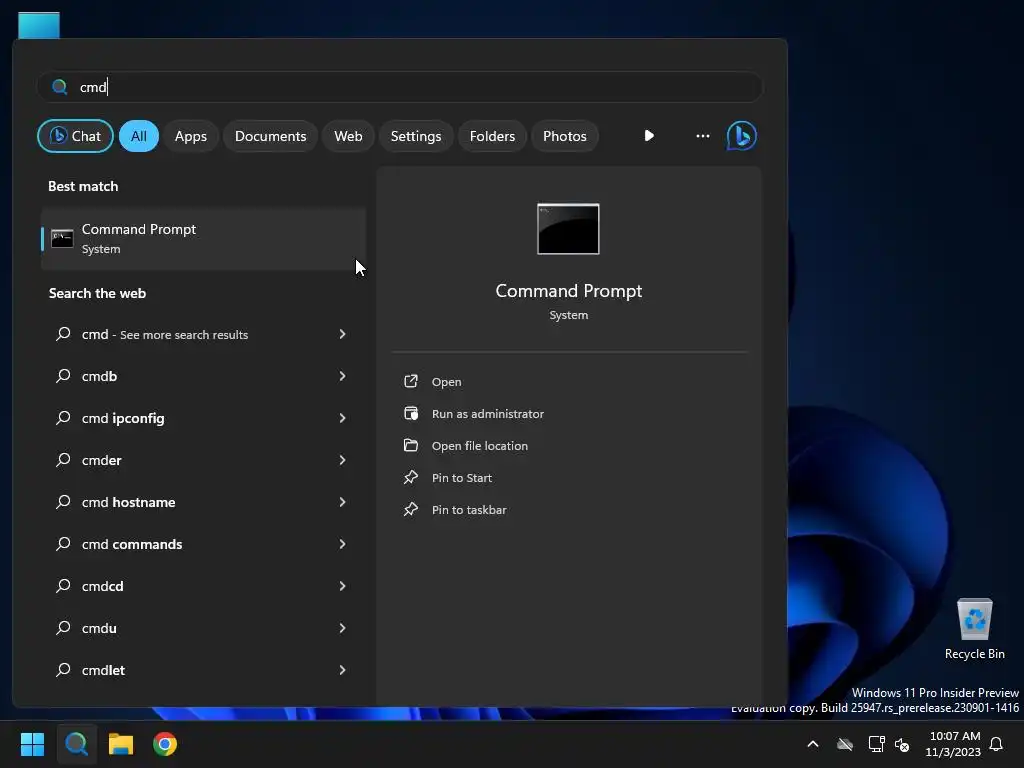The width and height of the screenshot is (1024, 768).
Task: Choose Open file location
Action: [569, 445]
